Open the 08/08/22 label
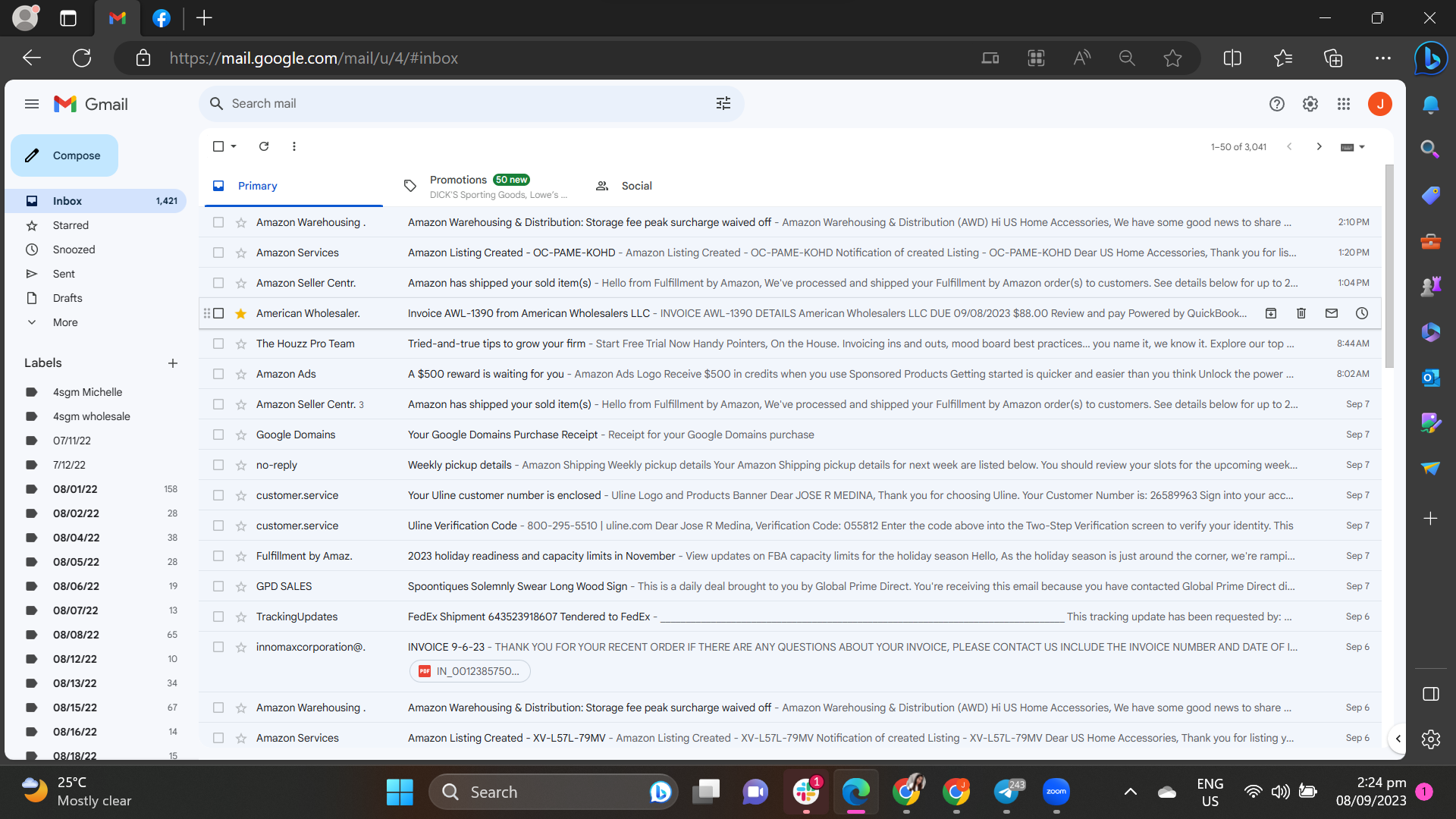Image resolution: width=1456 pixels, height=819 pixels. coord(76,635)
